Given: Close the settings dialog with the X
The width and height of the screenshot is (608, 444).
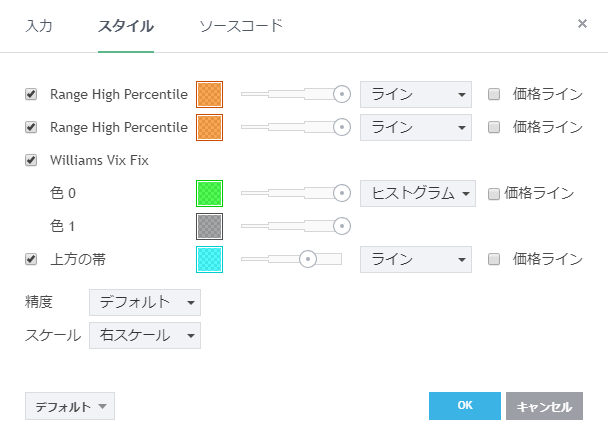Looking at the screenshot, I should 582,22.
